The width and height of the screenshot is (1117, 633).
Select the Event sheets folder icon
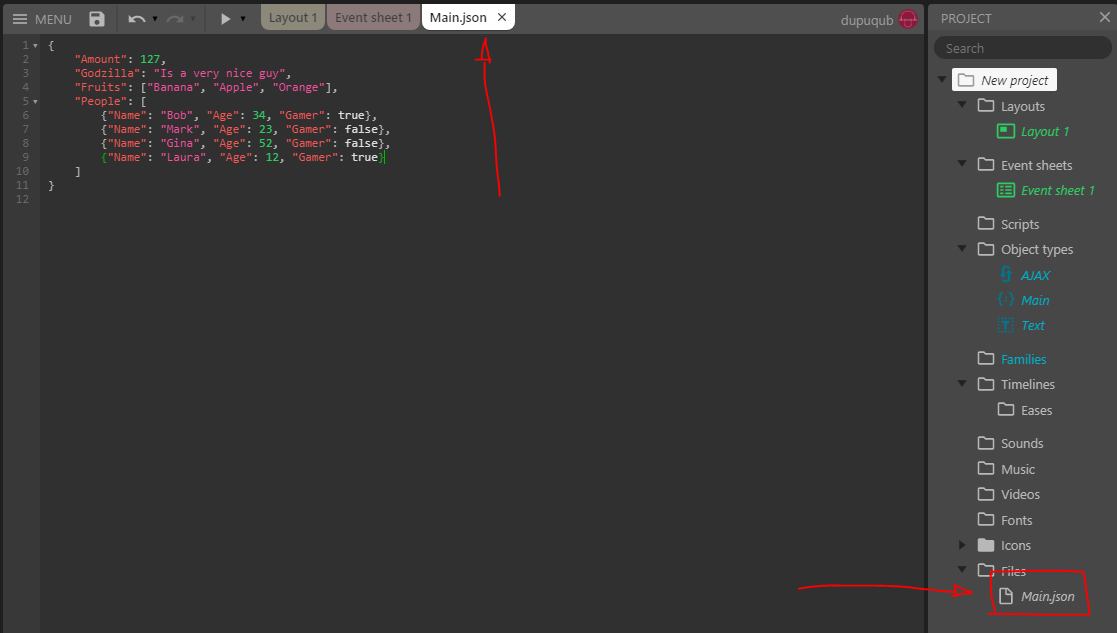click(x=986, y=164)
